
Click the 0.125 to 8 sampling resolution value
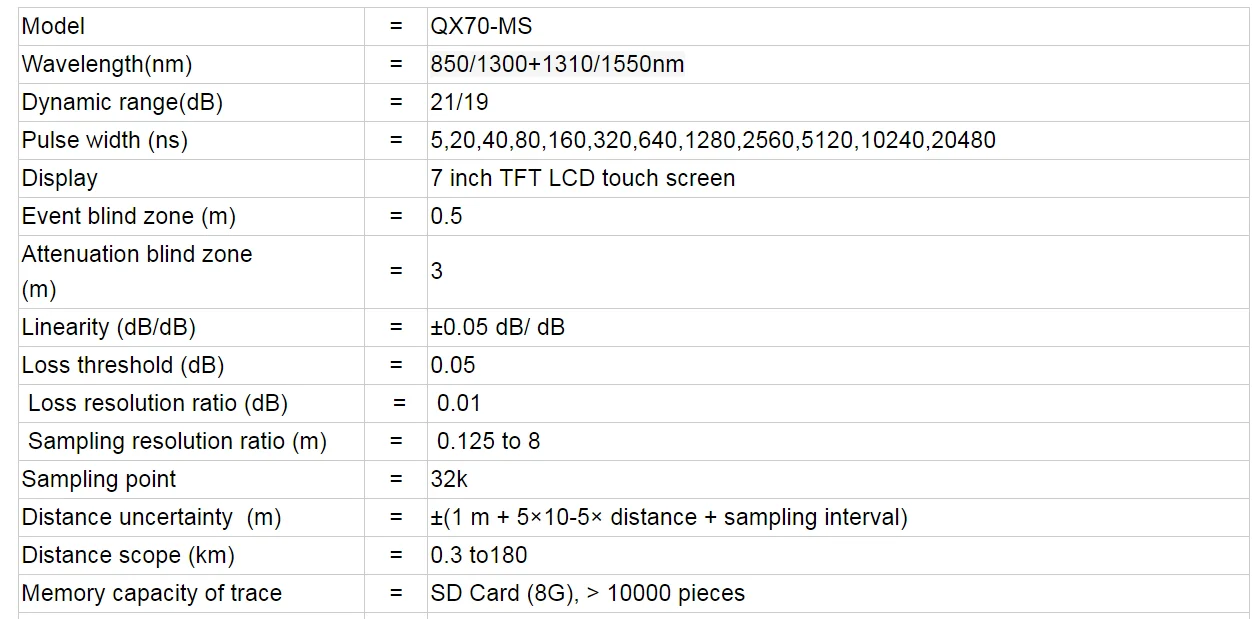click(488, 441)
